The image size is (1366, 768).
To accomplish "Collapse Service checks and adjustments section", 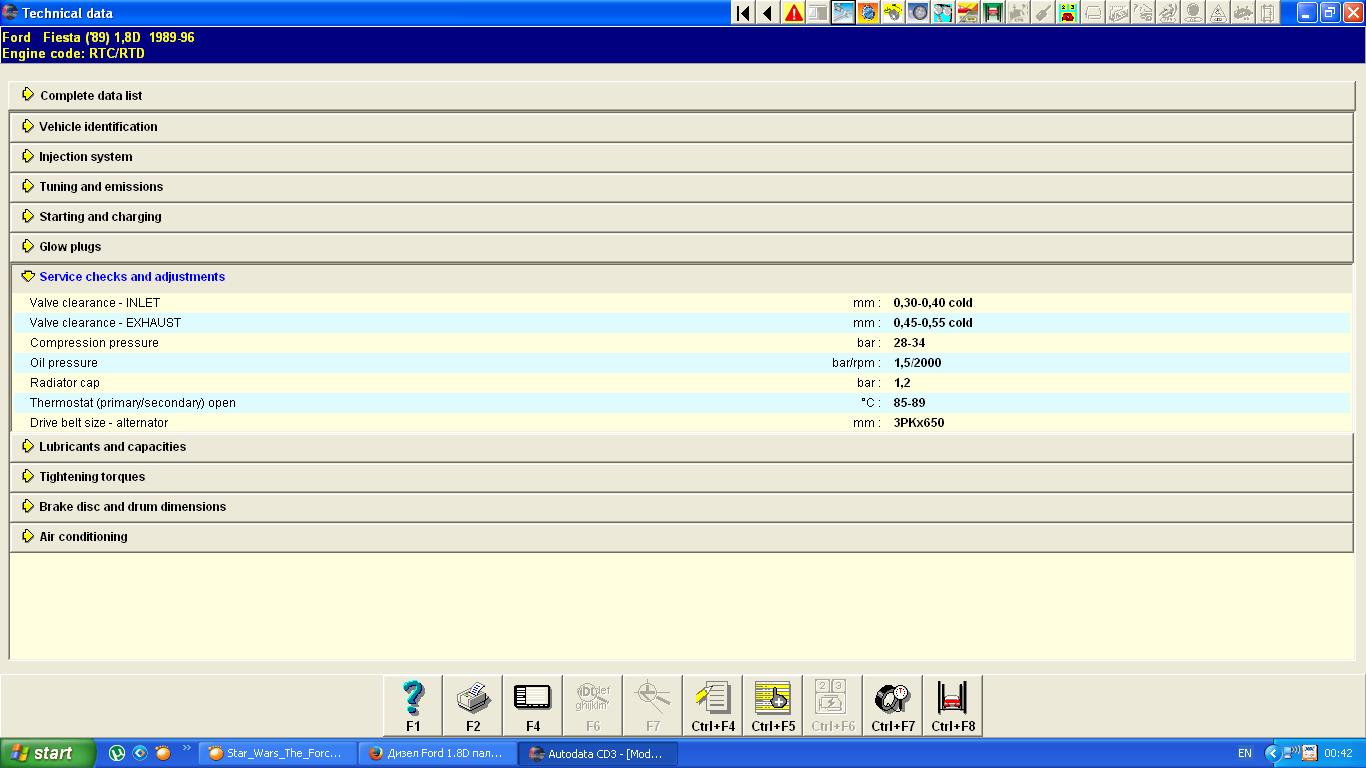I will coord(131,277).
